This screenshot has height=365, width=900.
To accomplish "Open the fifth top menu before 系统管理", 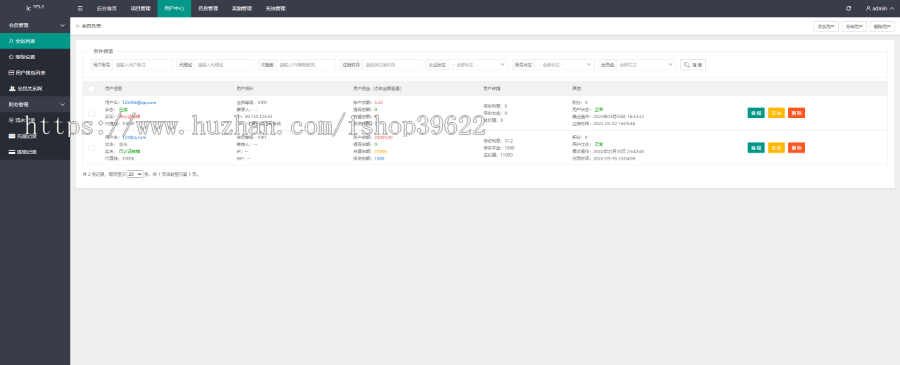I will click(242, 9).
